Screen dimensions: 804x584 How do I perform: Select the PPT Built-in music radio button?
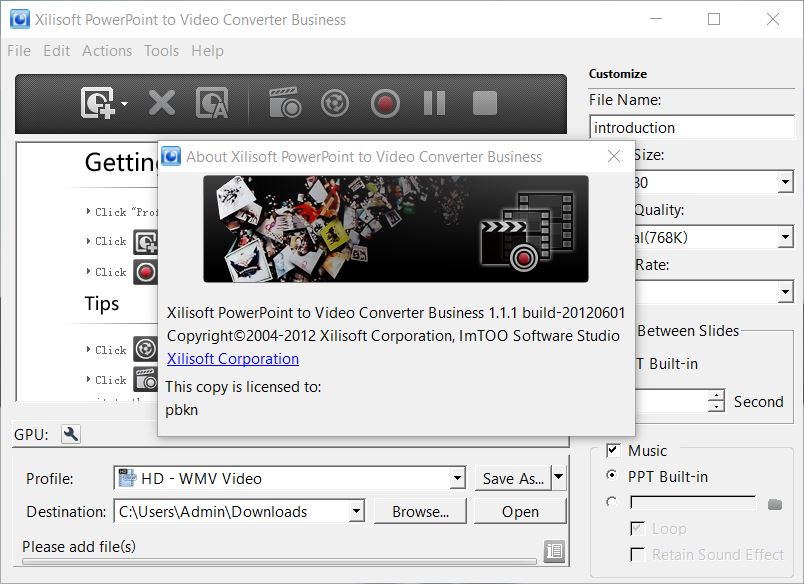coord(612,477)
